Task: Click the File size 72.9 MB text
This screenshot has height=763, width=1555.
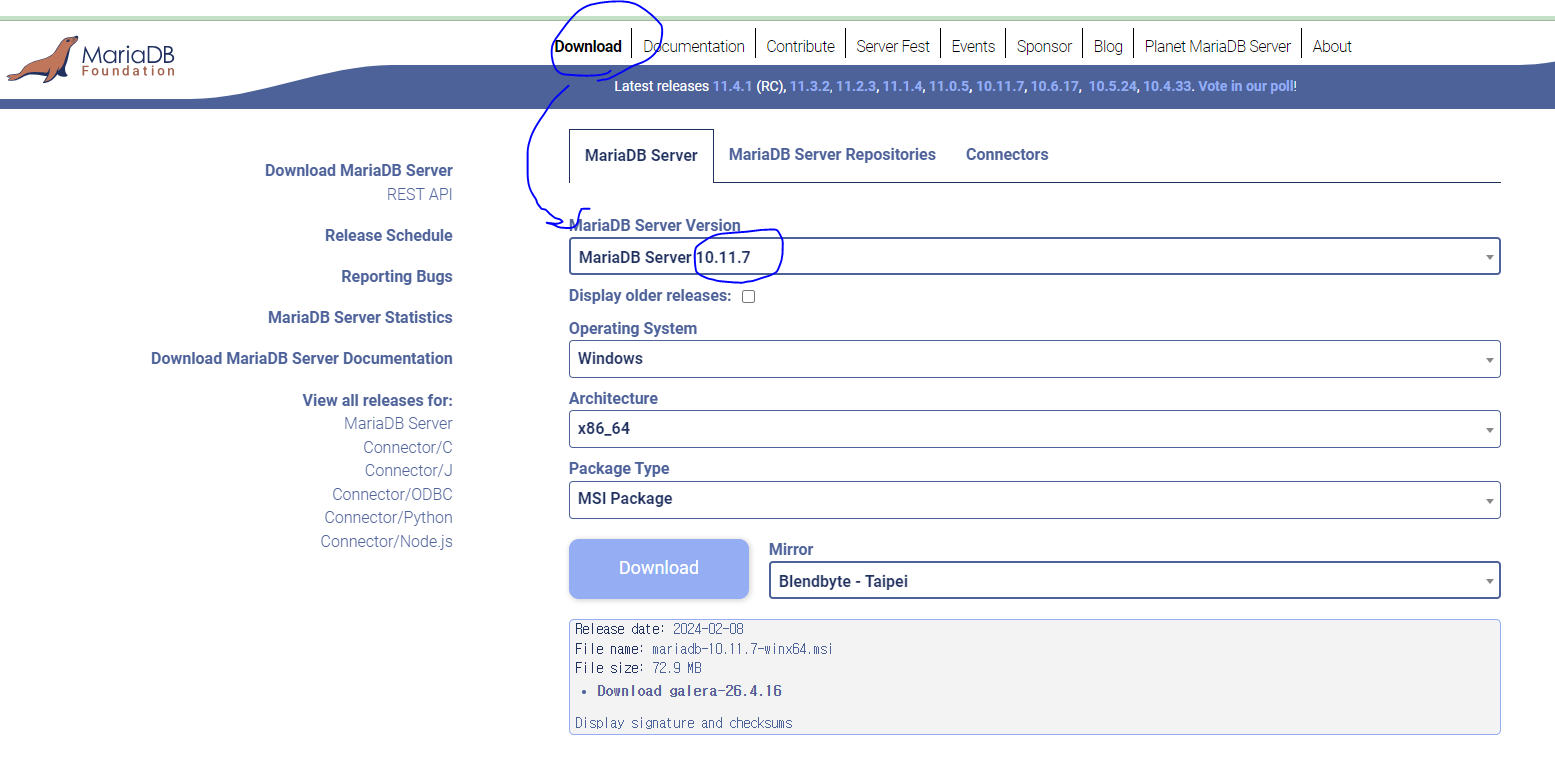Action: tap(638, 668)
